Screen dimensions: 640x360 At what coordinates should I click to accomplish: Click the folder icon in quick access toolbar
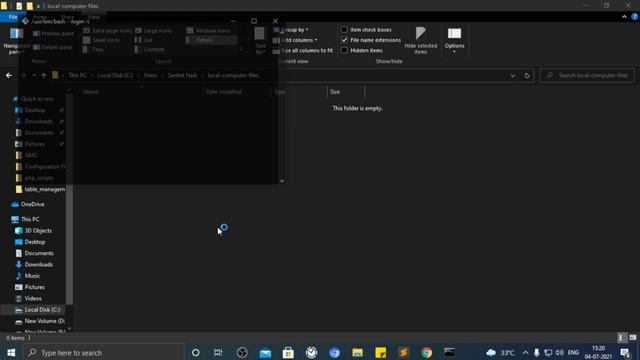pos(4,6)
